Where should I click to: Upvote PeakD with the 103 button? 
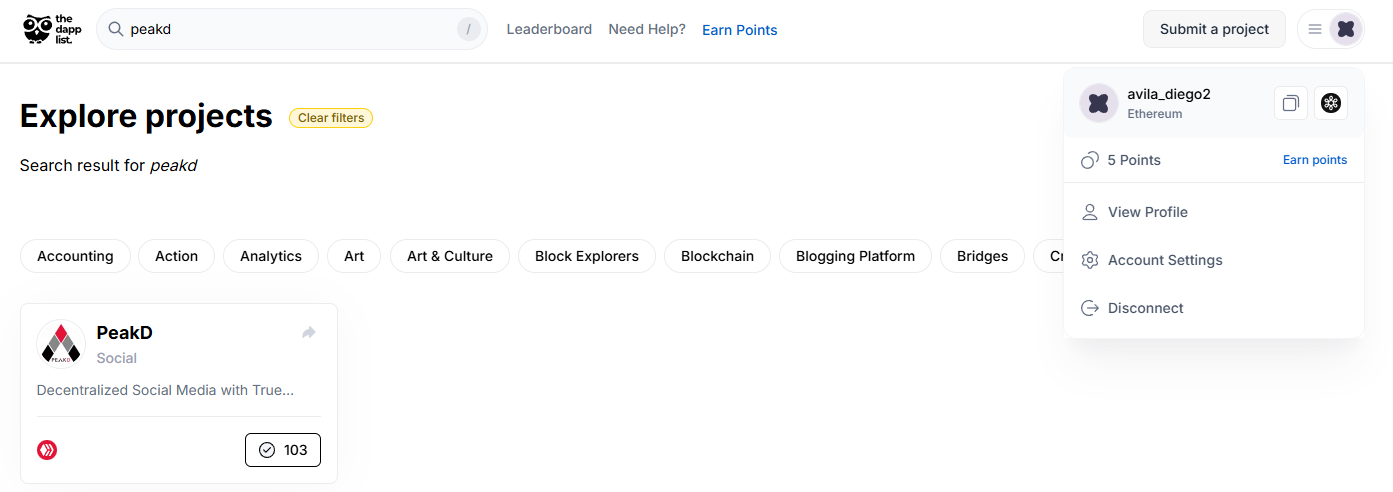click(x=283, y=450)
